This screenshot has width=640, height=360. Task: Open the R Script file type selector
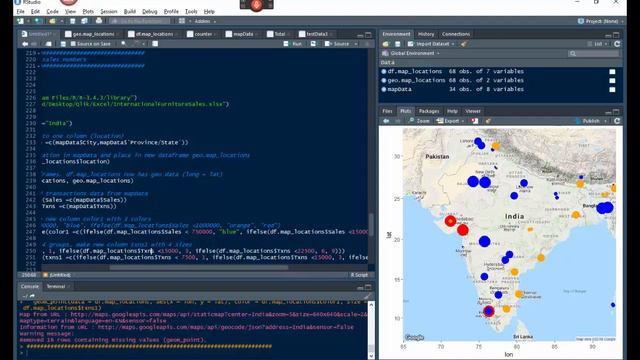pos(360,275)
